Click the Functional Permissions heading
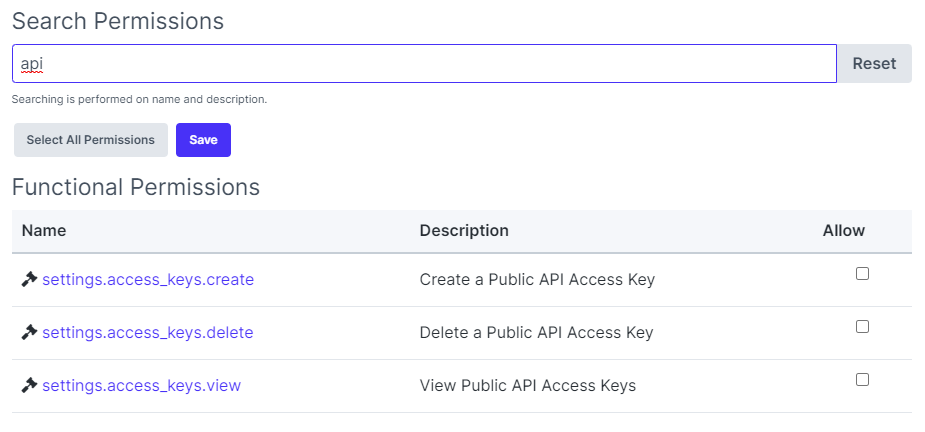925x432 pixels. click(x=136, y=187)
